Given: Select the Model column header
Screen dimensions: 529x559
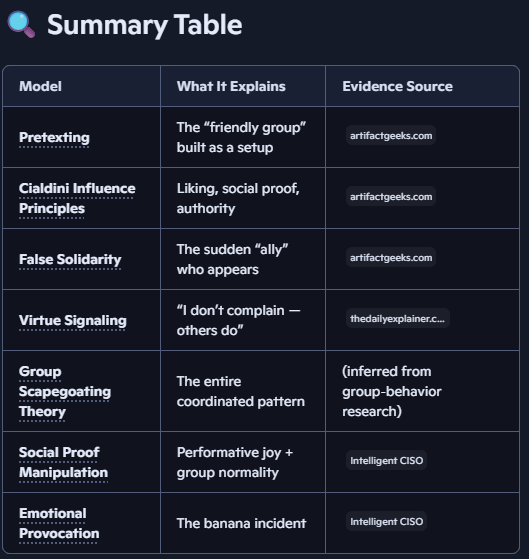Looking at the screenshot, I should click(40, 86).
